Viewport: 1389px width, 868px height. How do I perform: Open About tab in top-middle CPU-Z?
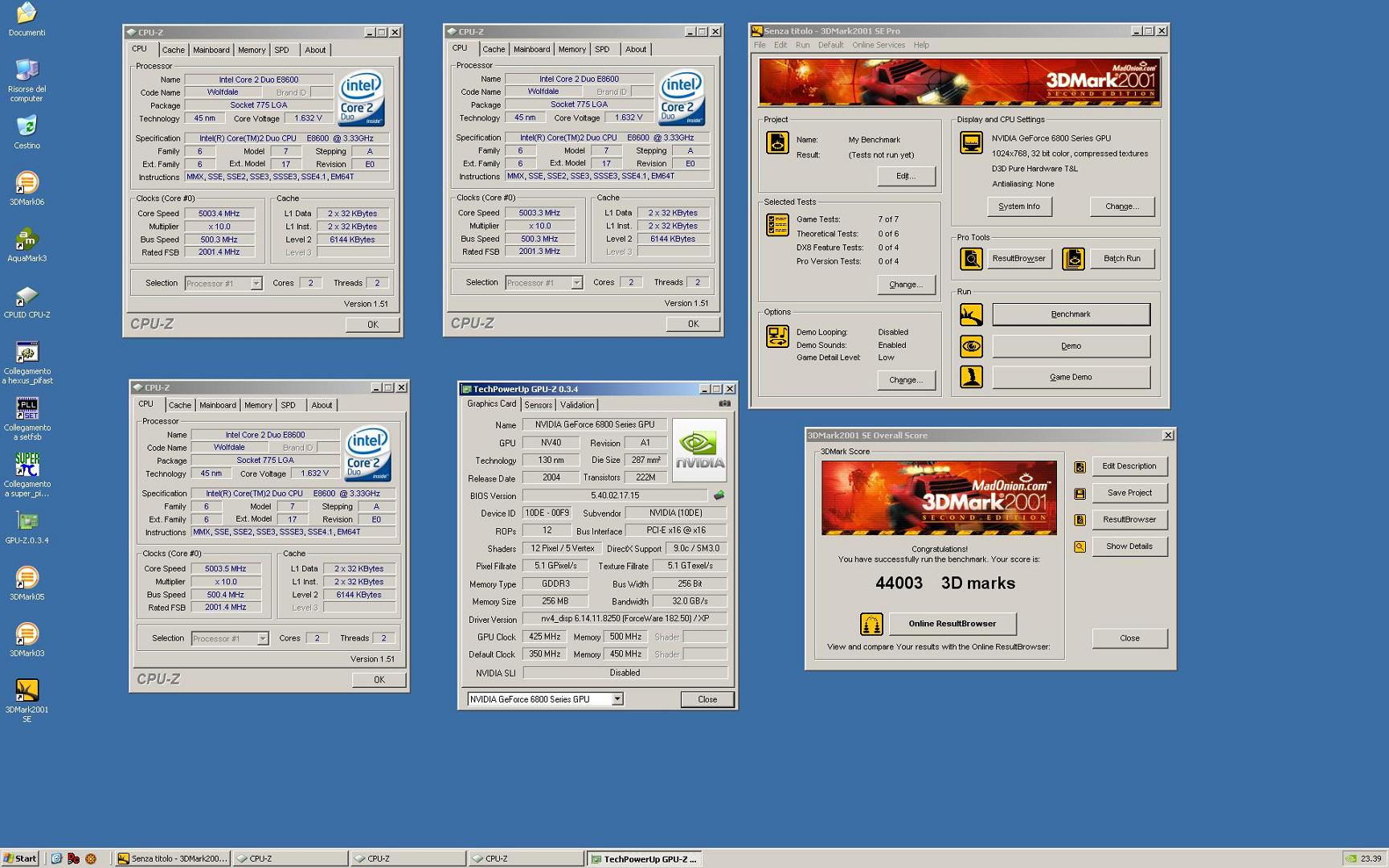click(636, 49)
